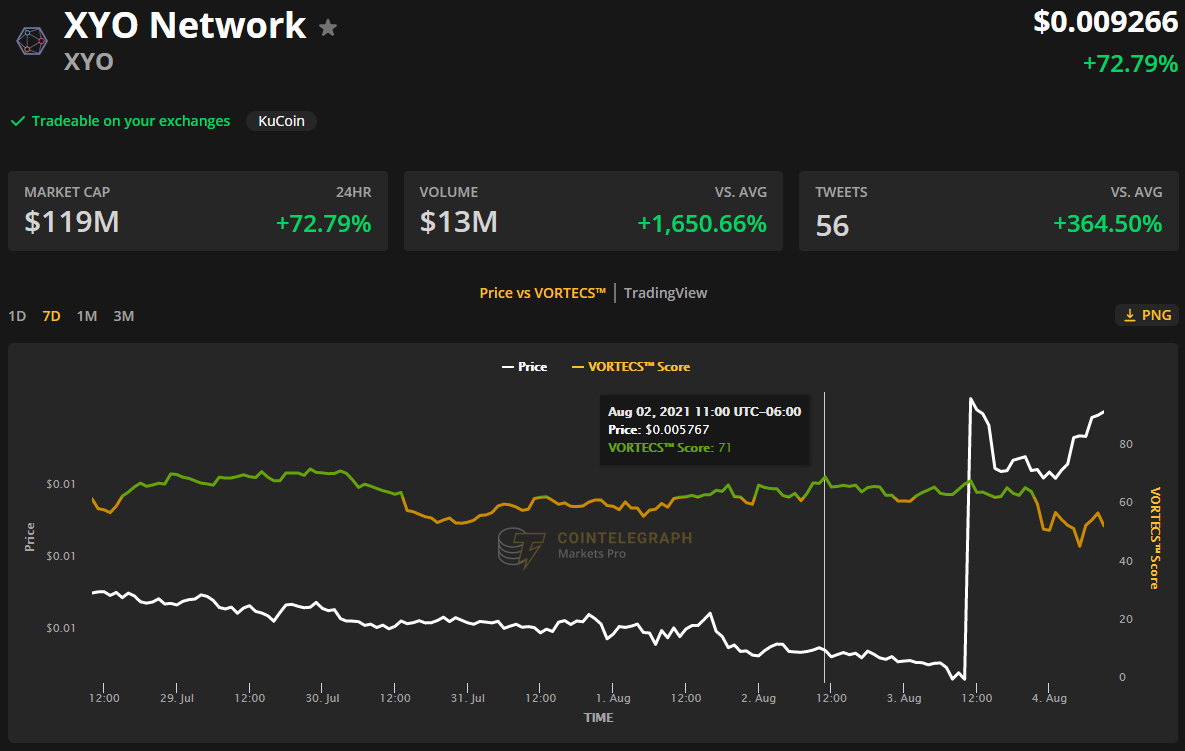Show the Price vs VORTECS chart
The image size is (1185, 751).
543,293
